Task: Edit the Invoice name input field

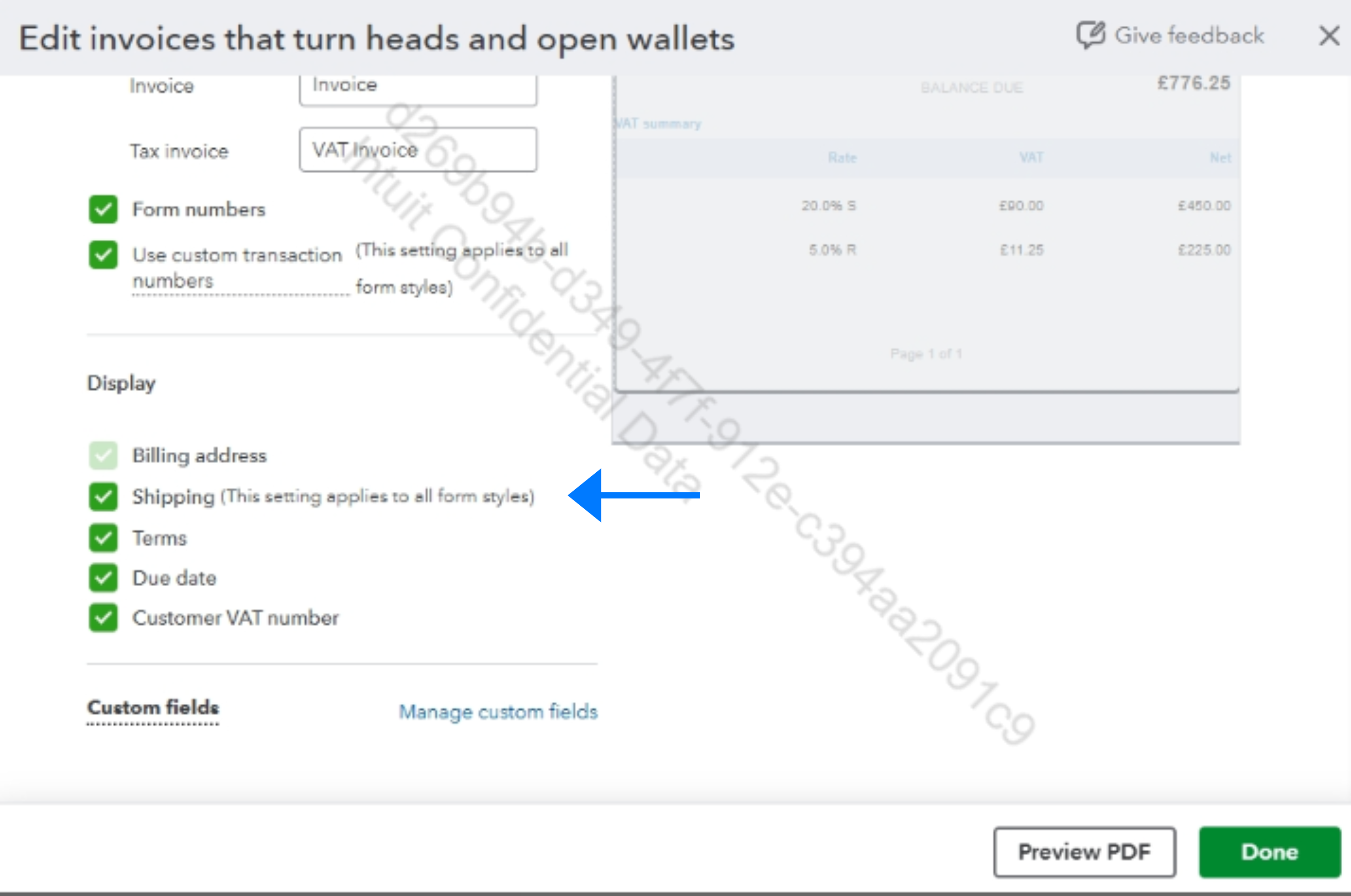Action: point(418,88)
